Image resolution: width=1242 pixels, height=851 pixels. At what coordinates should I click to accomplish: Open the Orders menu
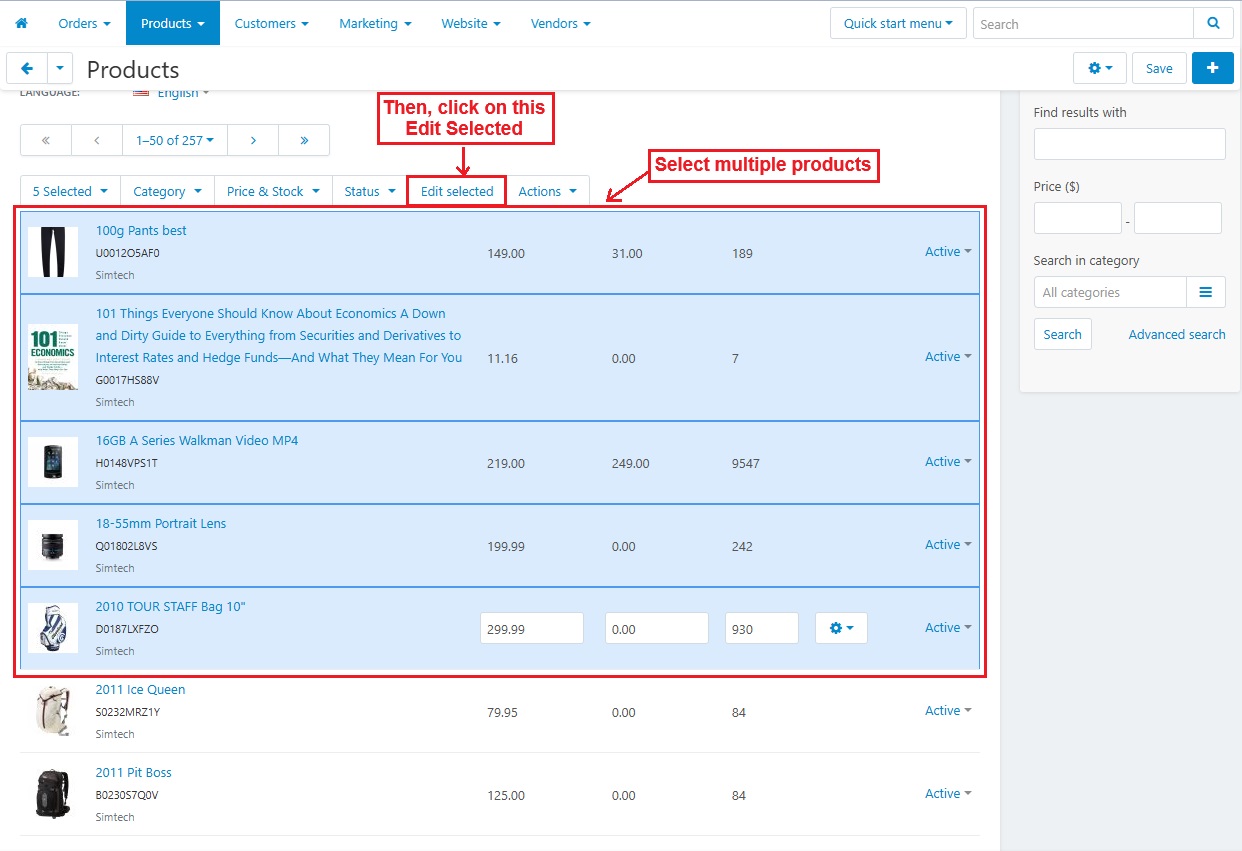click(x=84, y=23)
